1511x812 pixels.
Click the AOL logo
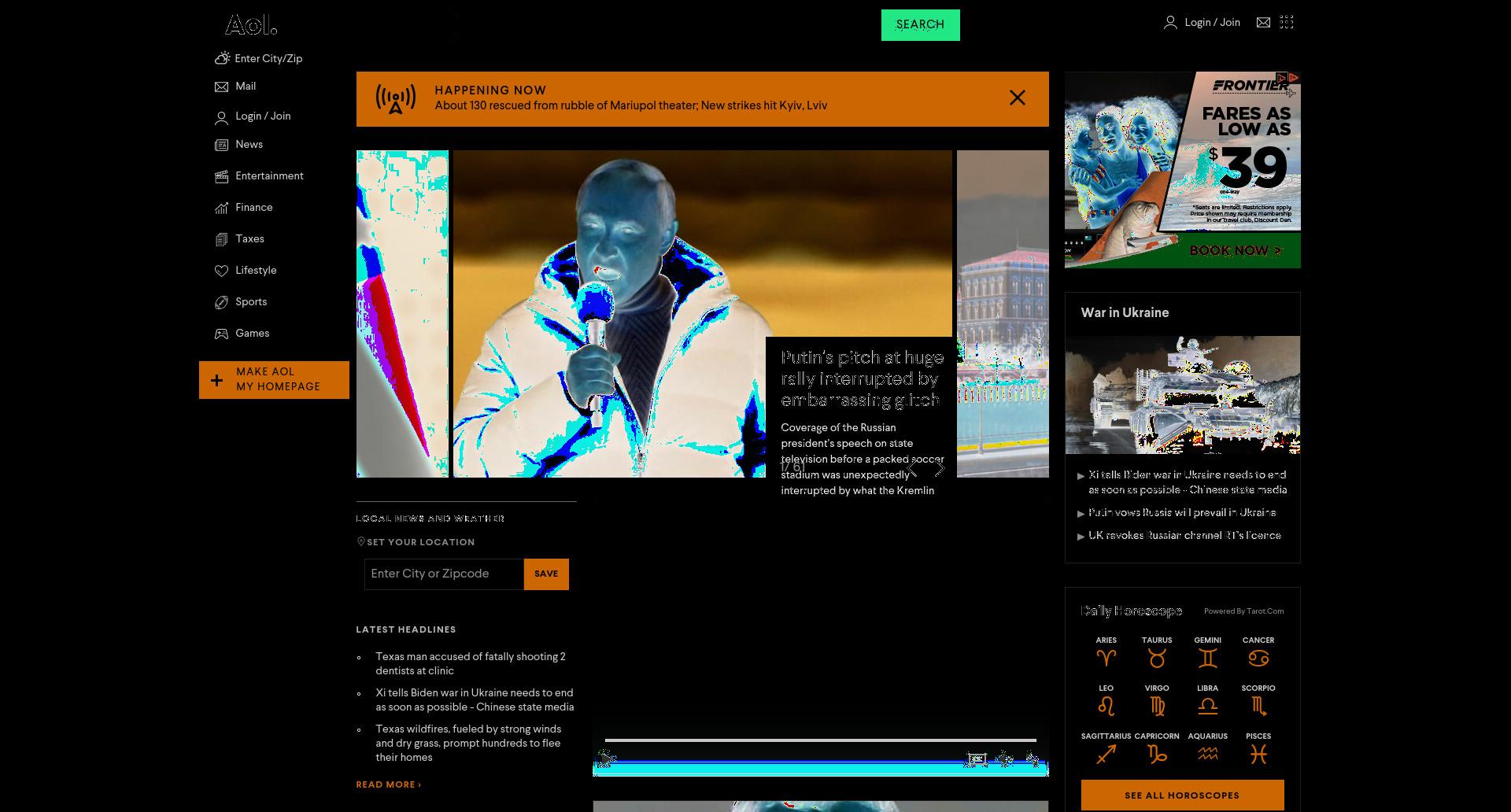(x=251, y=25)
